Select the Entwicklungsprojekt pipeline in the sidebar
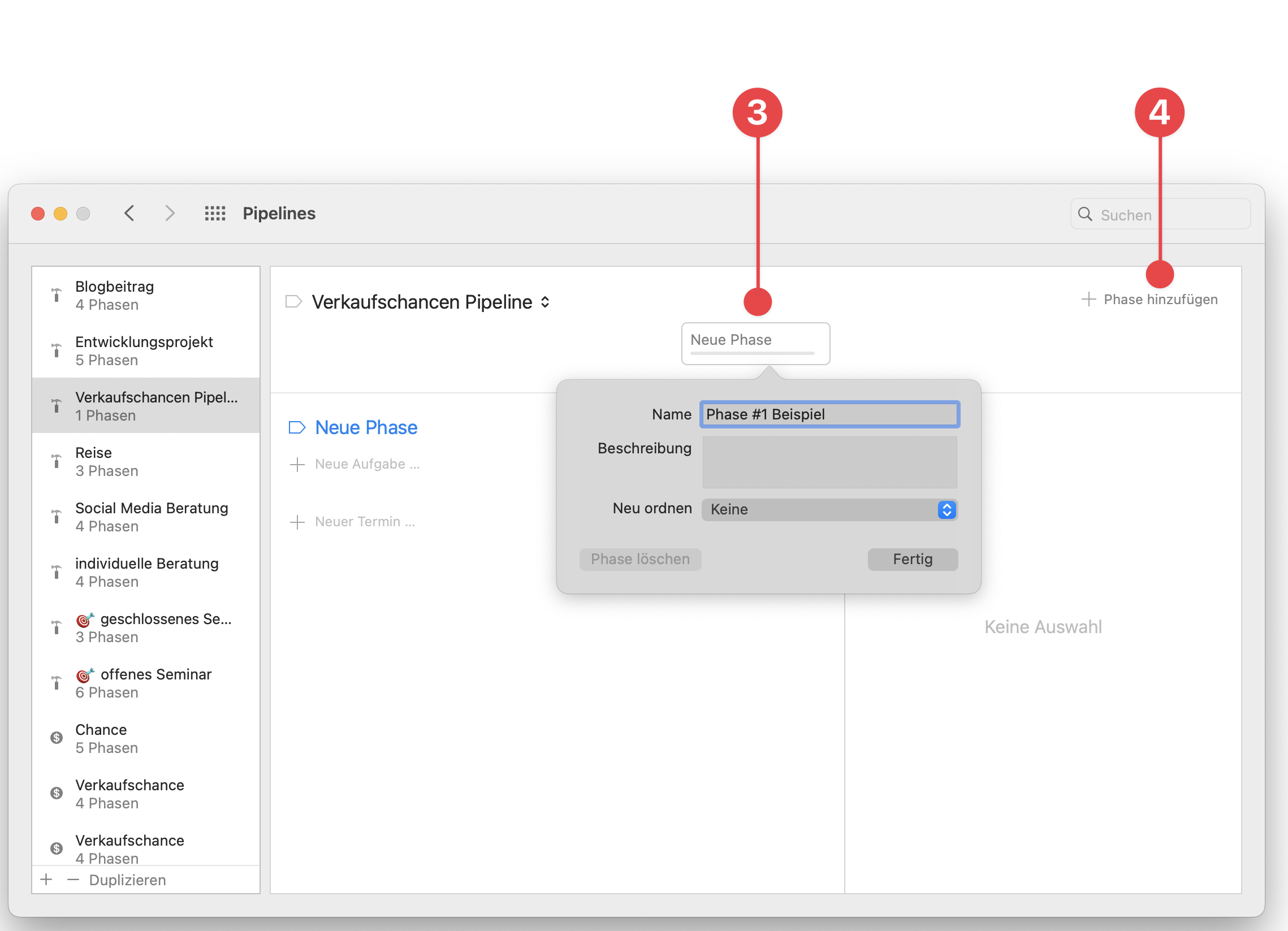Viewport: 1288px width, 931px height. 144,350
